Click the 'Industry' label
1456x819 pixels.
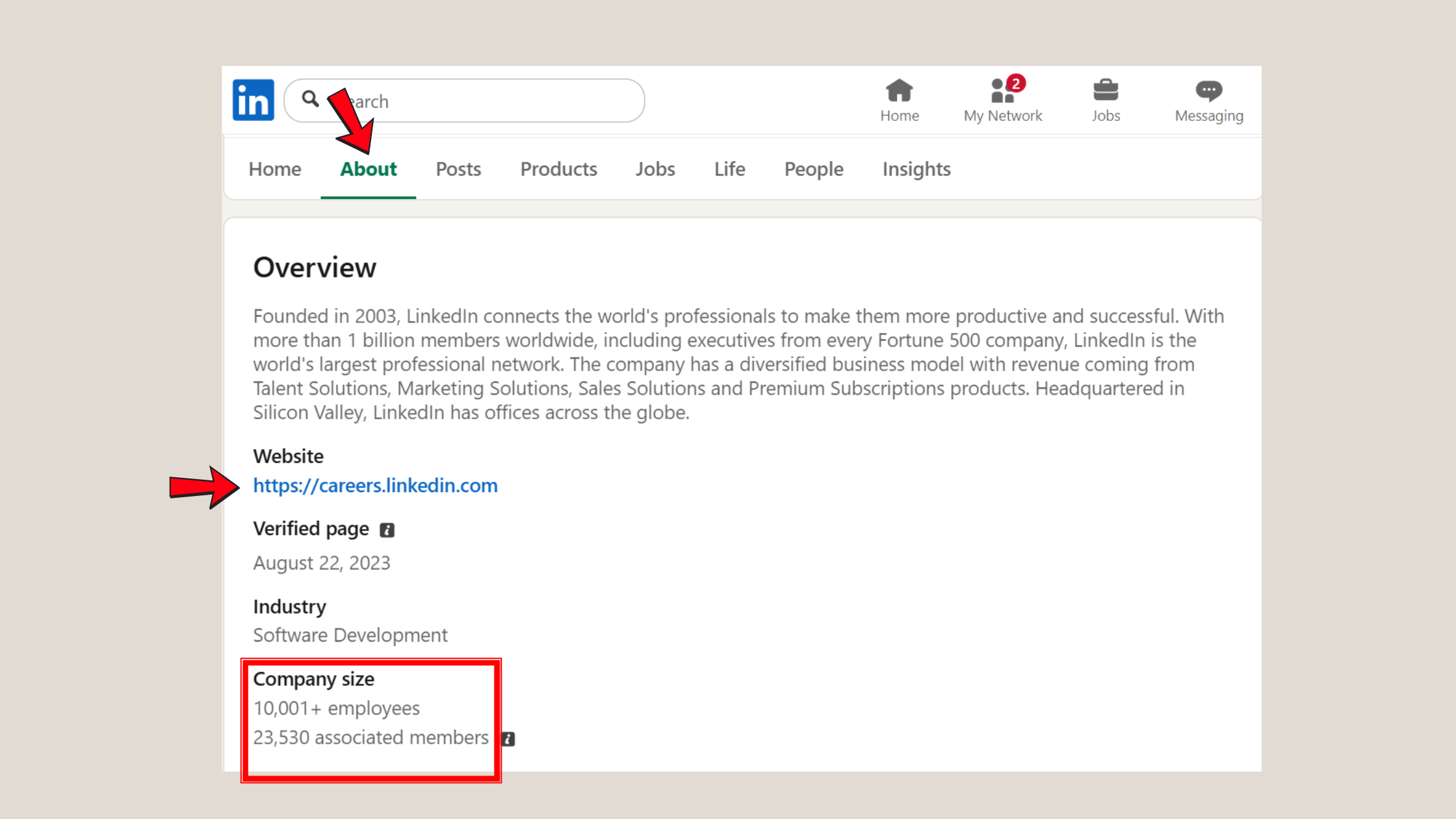tap(290, 607)
